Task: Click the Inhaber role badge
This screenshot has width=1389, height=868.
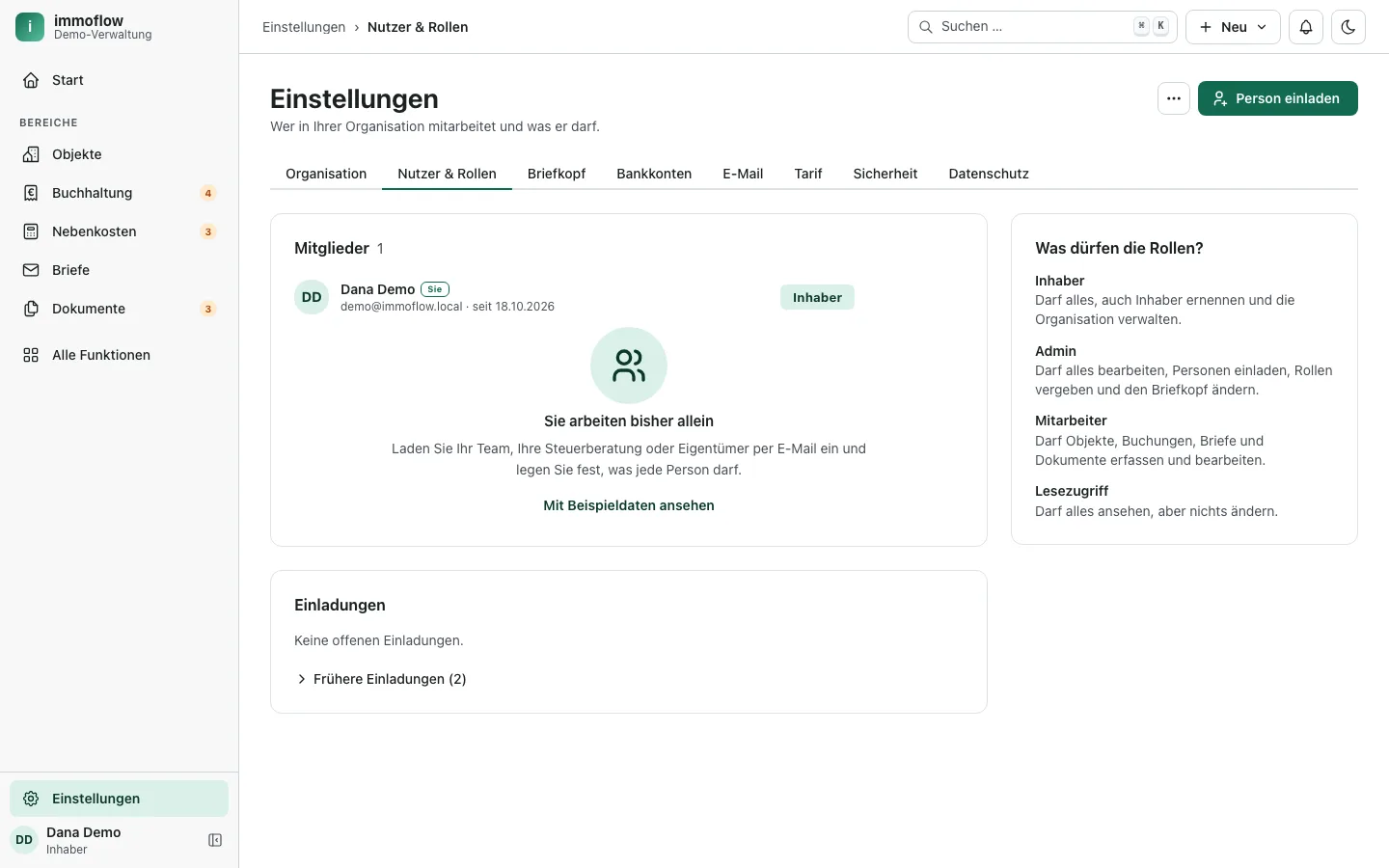Action: (x=817, y=297)
